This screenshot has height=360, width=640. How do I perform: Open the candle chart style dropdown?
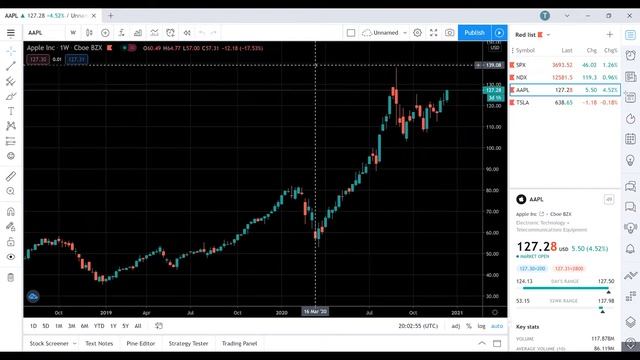89,33
